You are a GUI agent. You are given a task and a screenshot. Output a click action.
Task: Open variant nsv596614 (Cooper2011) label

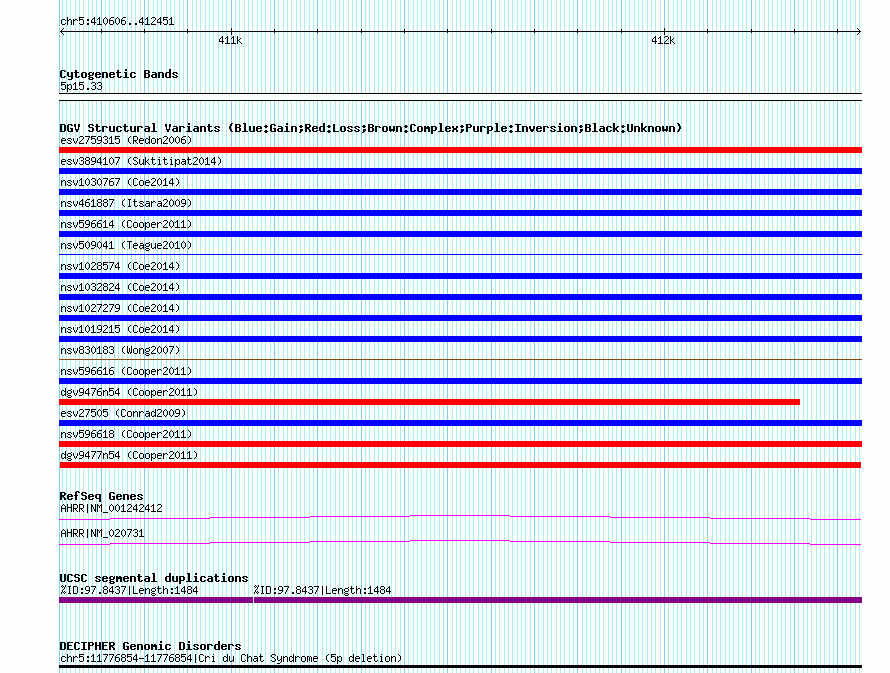click(x=126, y=224)
